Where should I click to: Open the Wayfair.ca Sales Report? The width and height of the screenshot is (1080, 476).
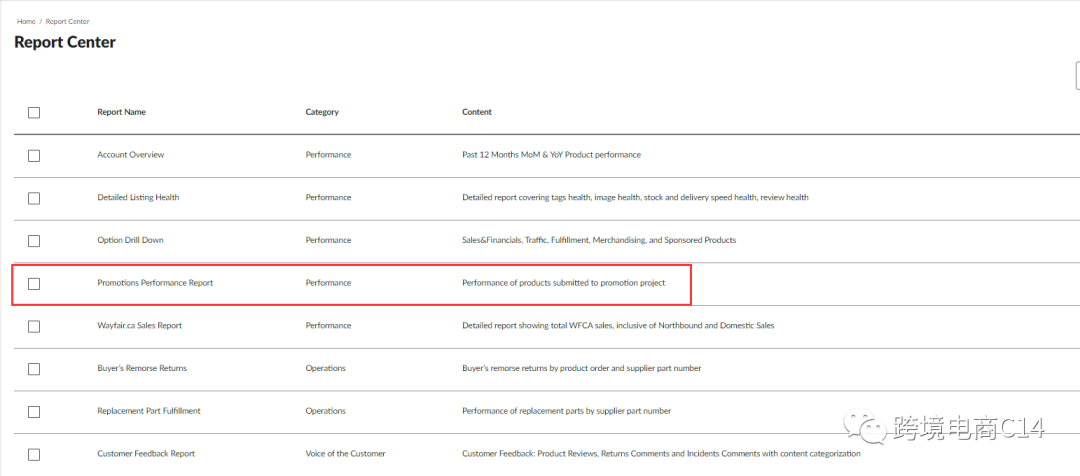(x=139, y=326)
